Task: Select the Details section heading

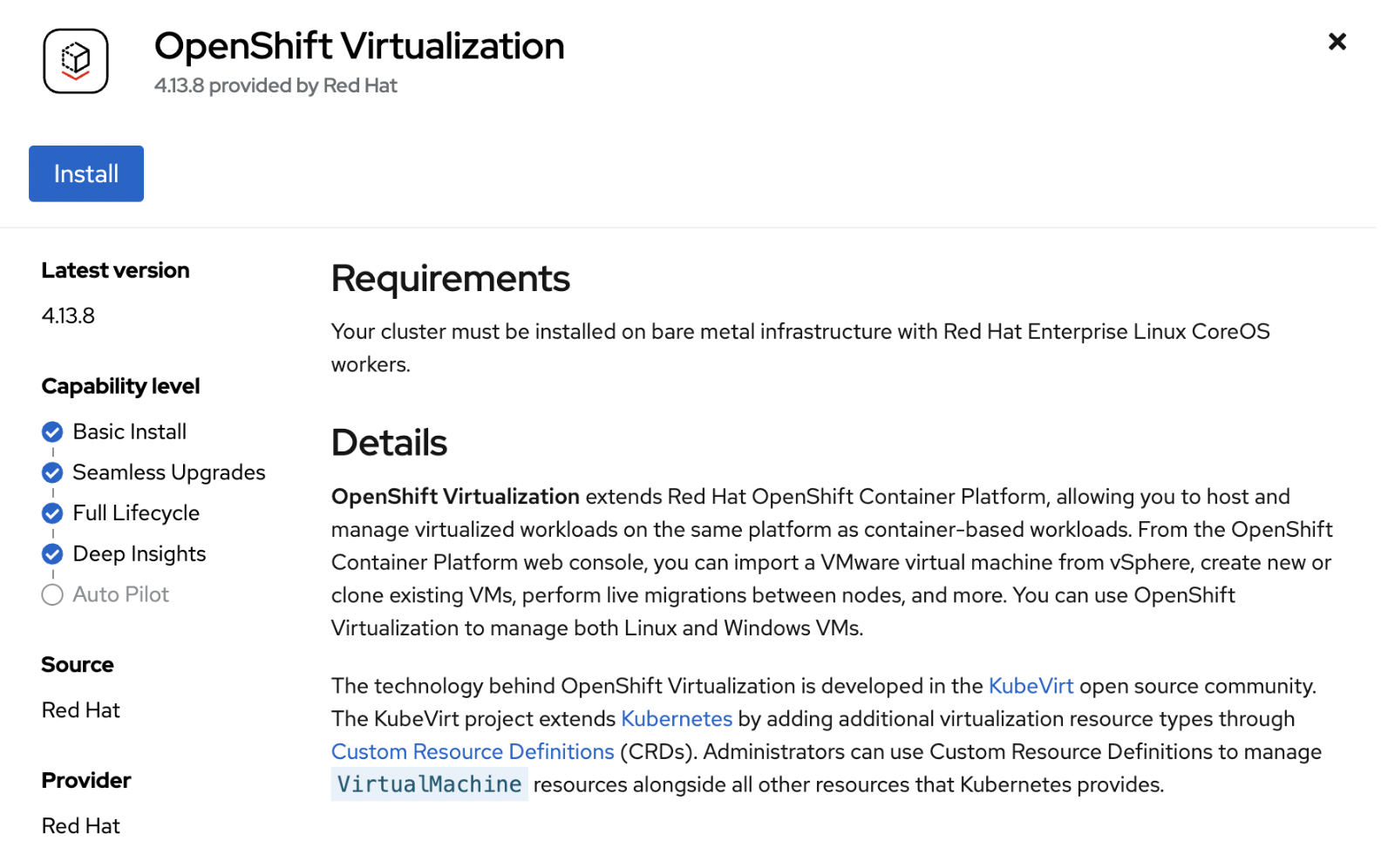Action: coord(389,443)
